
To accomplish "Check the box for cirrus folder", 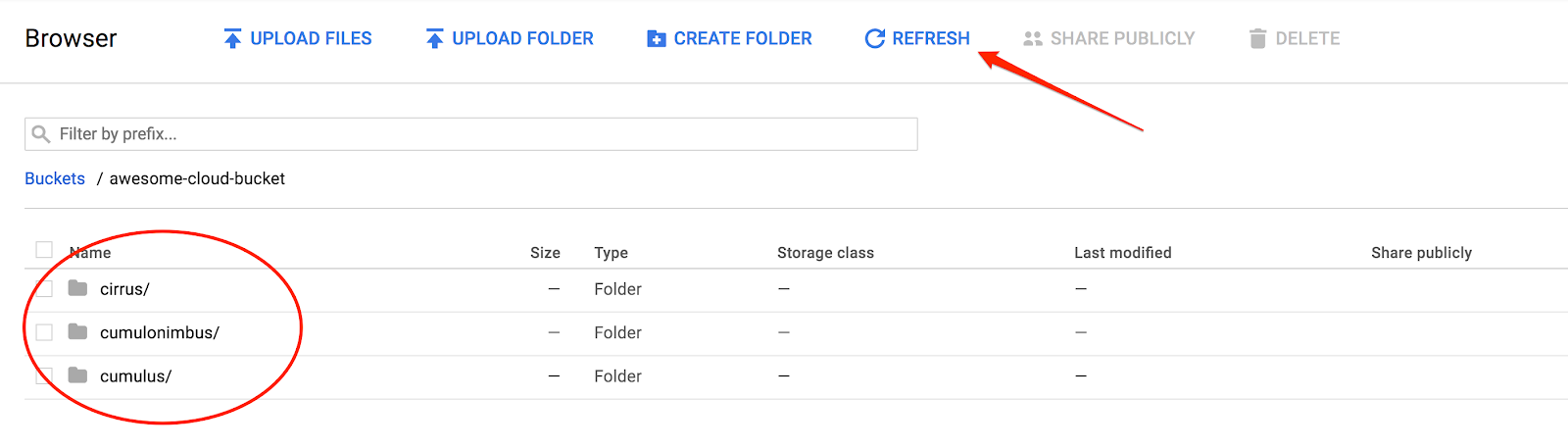I will click(x=44, y=288).
